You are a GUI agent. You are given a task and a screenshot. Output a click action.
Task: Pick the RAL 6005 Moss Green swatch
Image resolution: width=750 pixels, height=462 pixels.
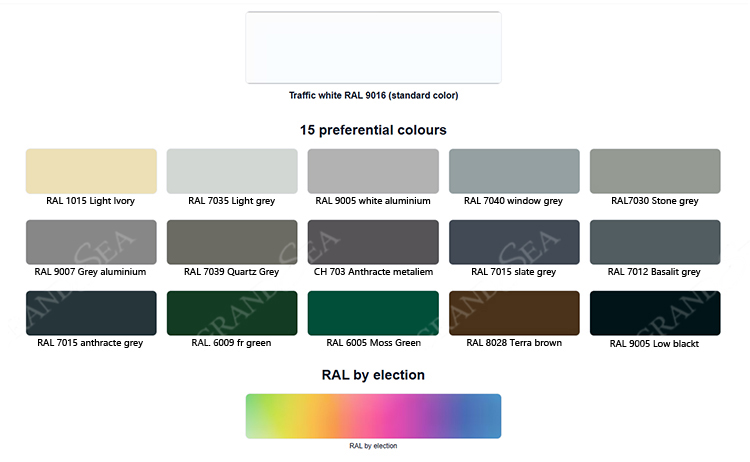point(373,313)
